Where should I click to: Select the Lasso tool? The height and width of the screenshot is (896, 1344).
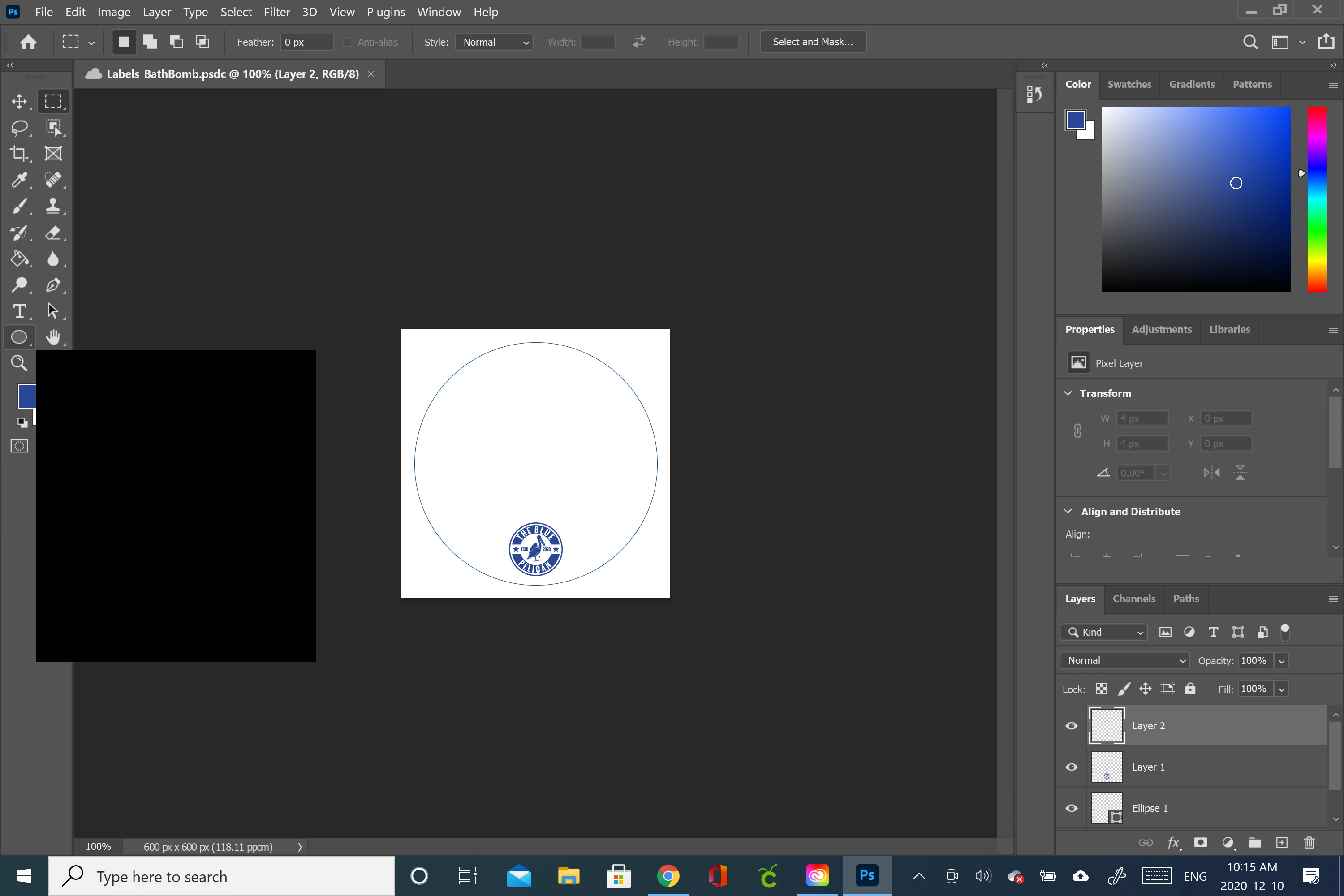(x=19, y=127)
